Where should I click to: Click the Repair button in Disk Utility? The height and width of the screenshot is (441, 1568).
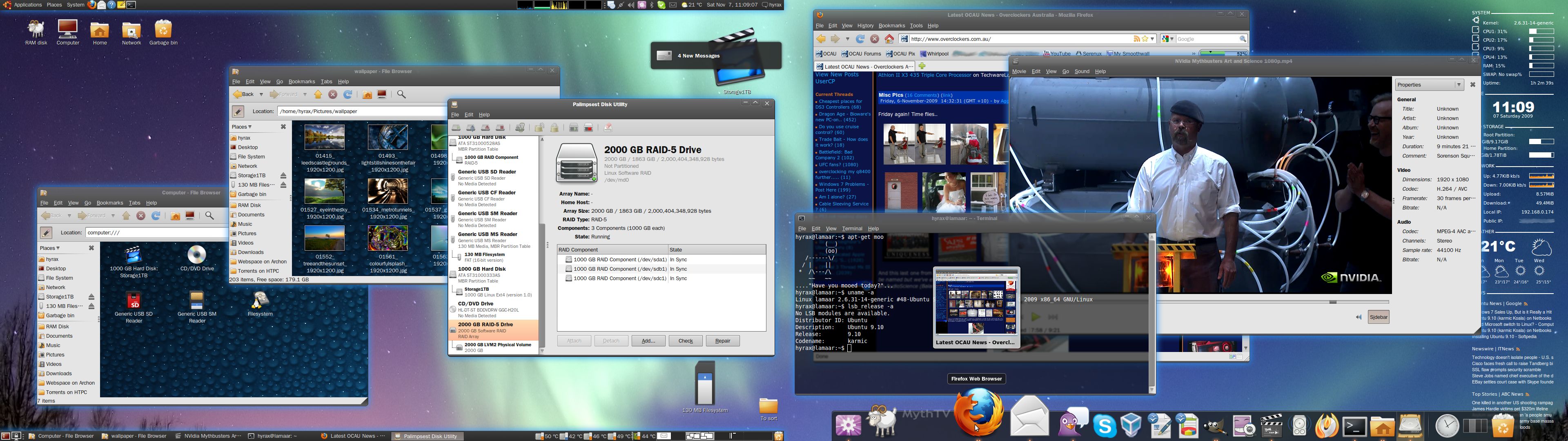coord(722,341)
